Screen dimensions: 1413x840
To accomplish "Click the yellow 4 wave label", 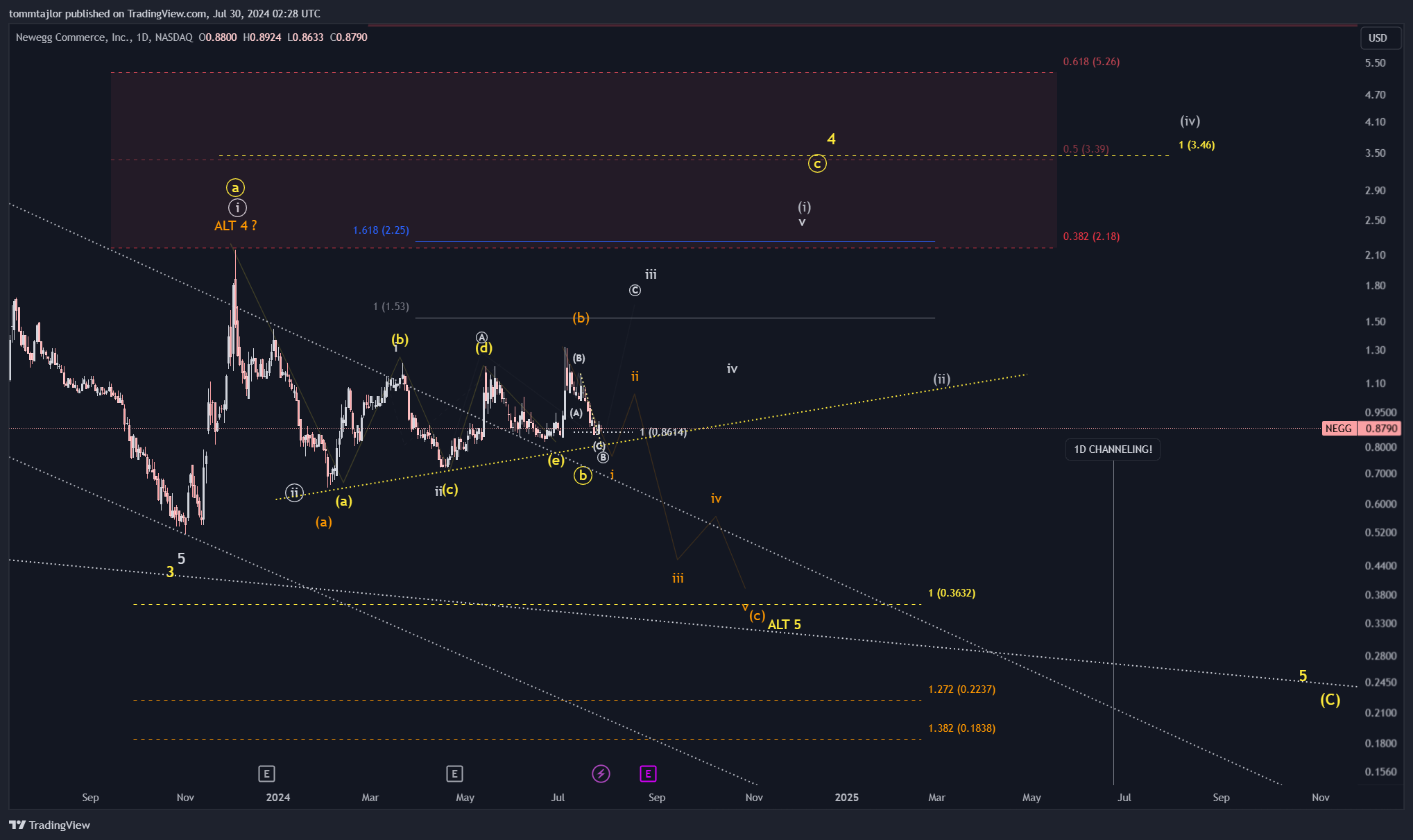I will (831, 139).
